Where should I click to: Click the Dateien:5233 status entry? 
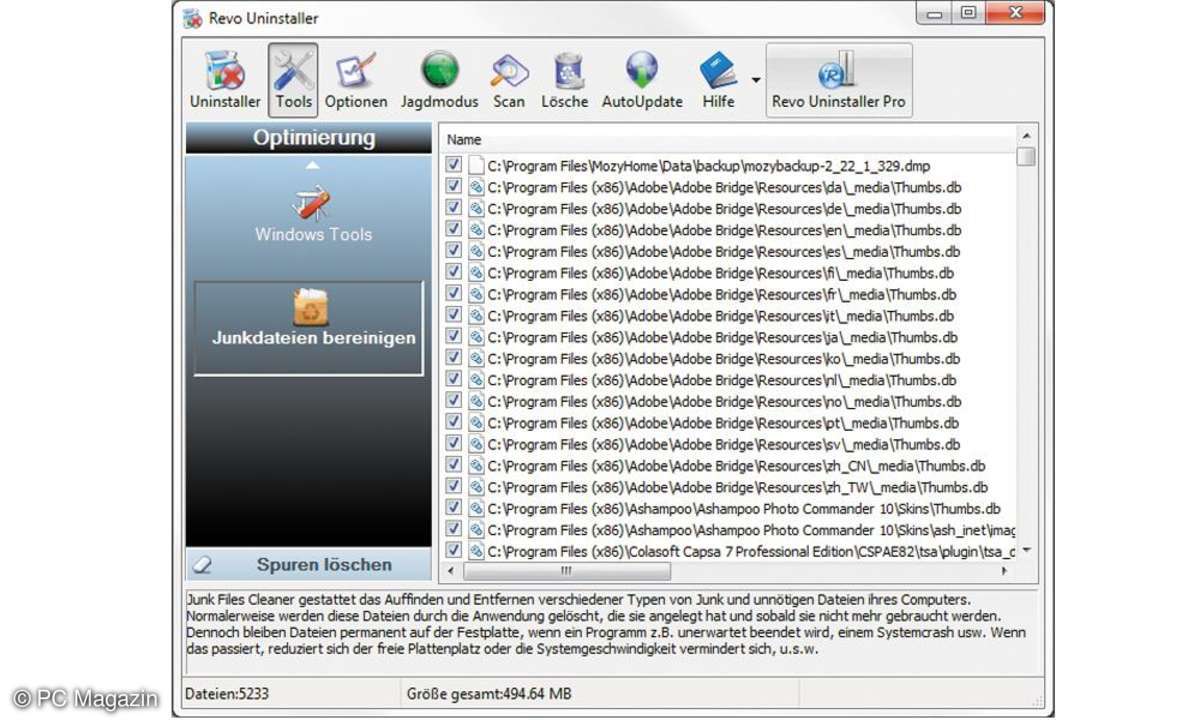[228, 693]
